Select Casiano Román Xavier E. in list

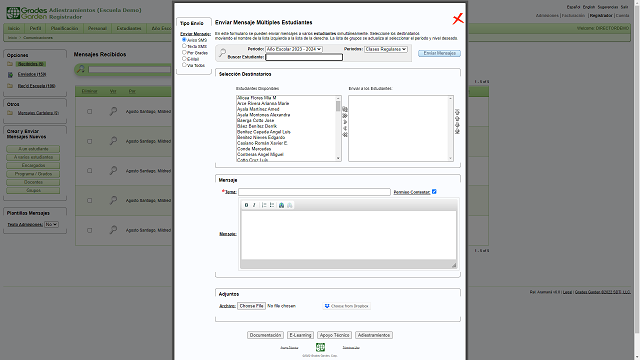262,143
